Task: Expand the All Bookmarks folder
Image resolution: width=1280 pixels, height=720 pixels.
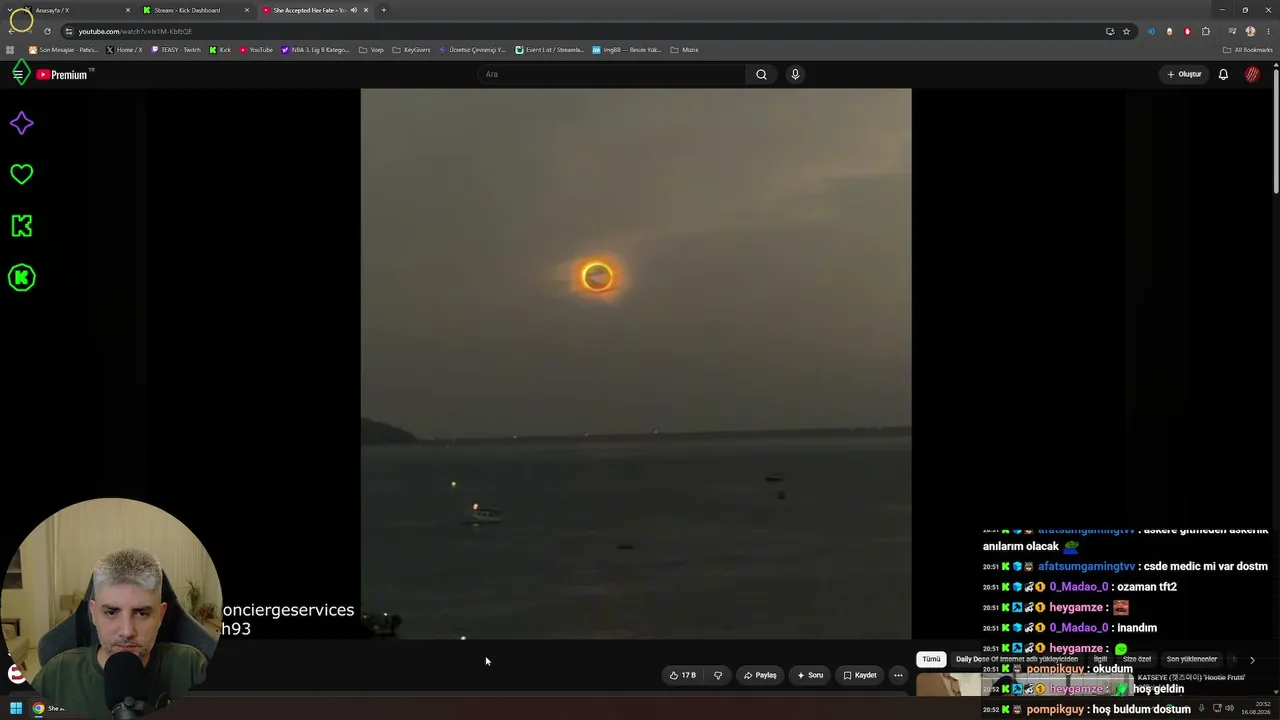Action: pos(1247,50)
